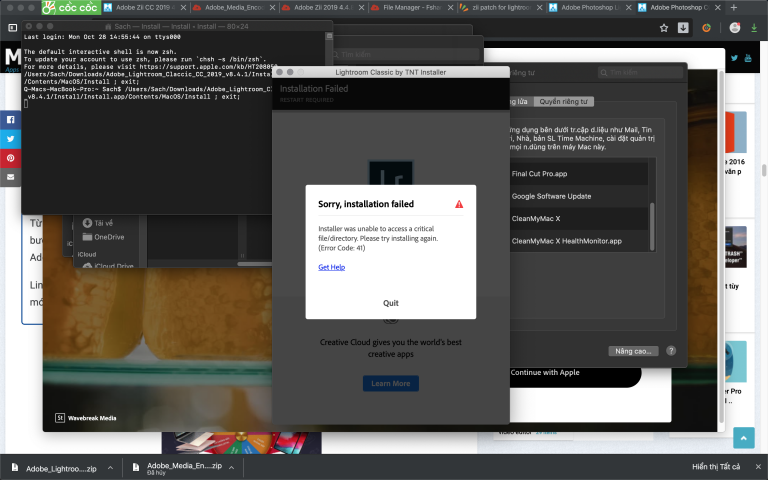Viewport: 768px width, 480px height.
Task: Click Quit in installation failed dialog
Action: pyautogui.click(x=390, y=303)
